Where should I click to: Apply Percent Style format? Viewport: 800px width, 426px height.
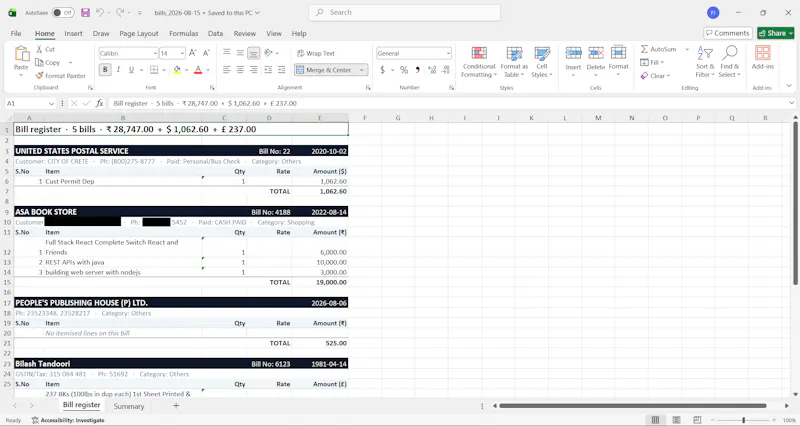(x=404, y=70)
